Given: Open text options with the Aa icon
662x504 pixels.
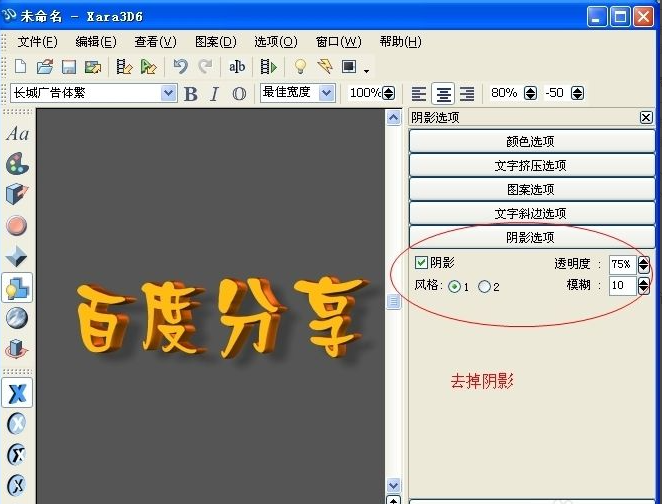Looking at the screenshot, I should [17, 134].
